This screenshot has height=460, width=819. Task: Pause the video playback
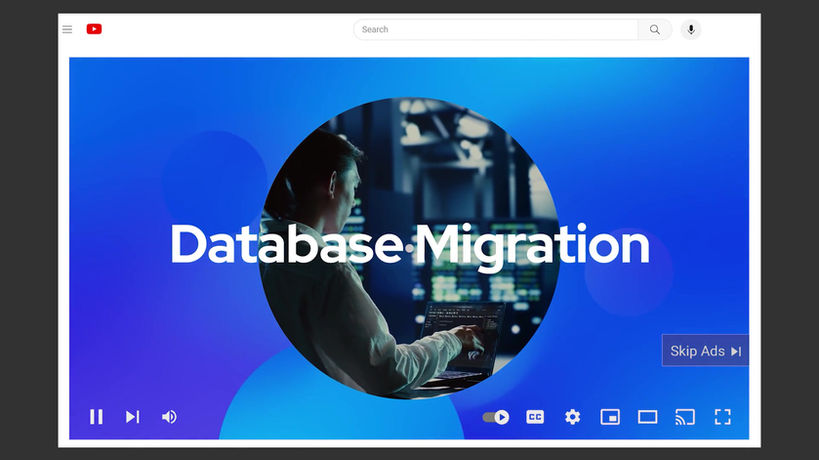click(x=96, y=417)
